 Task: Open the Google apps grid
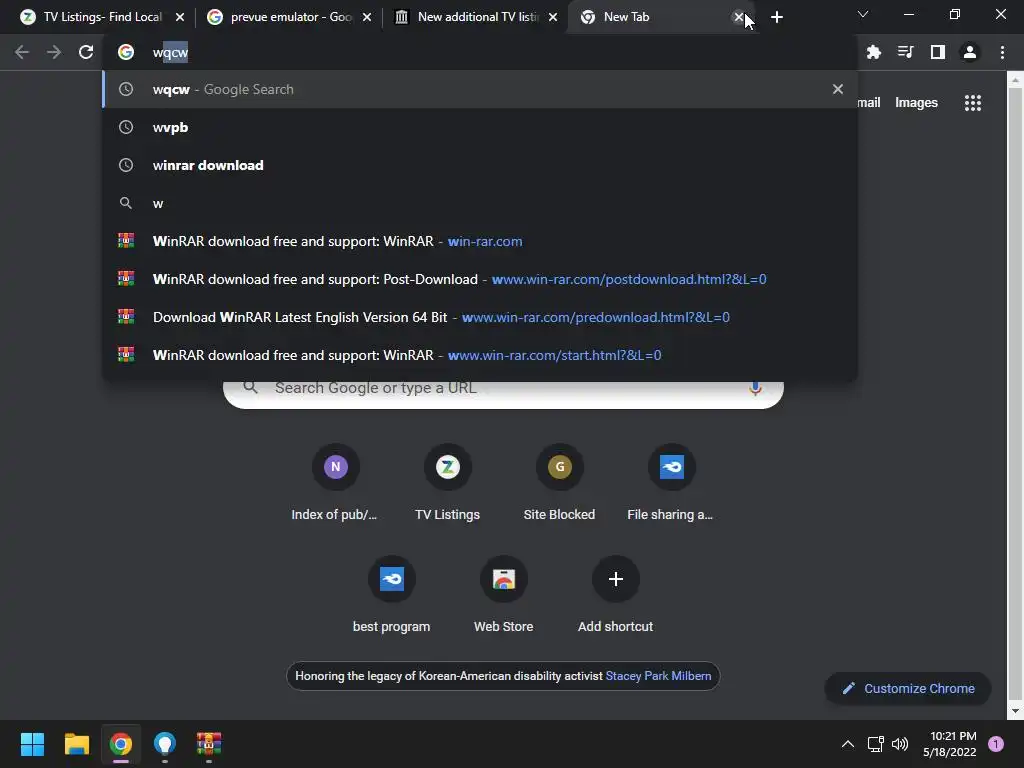973,103
